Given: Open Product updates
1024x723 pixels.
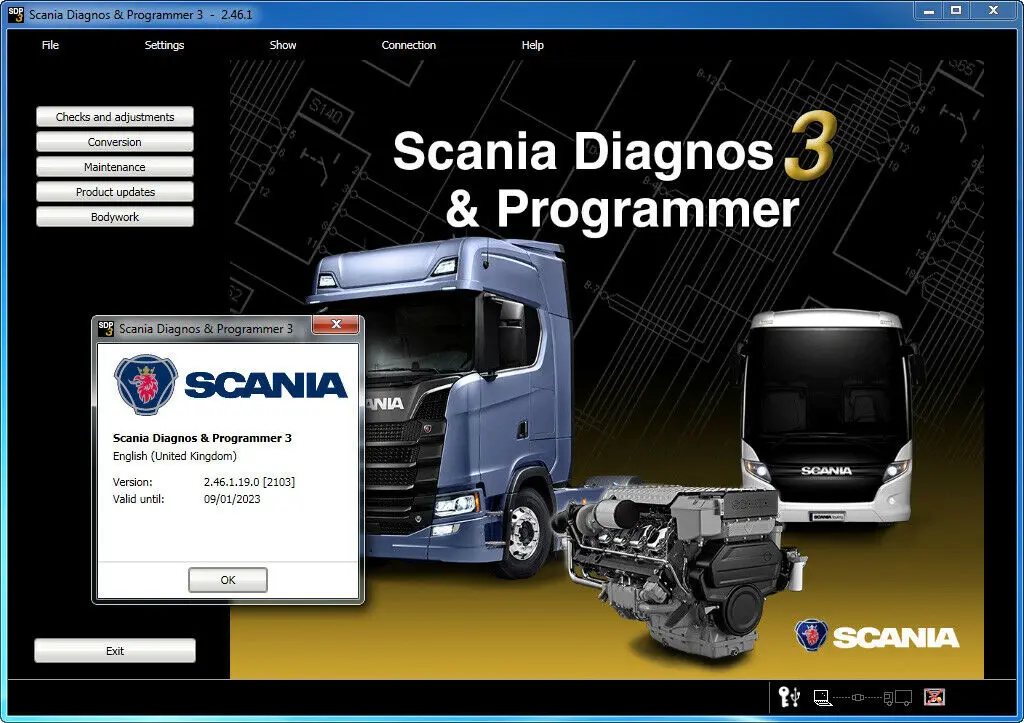Looking at the screenshot, I should tap(115, 192).
